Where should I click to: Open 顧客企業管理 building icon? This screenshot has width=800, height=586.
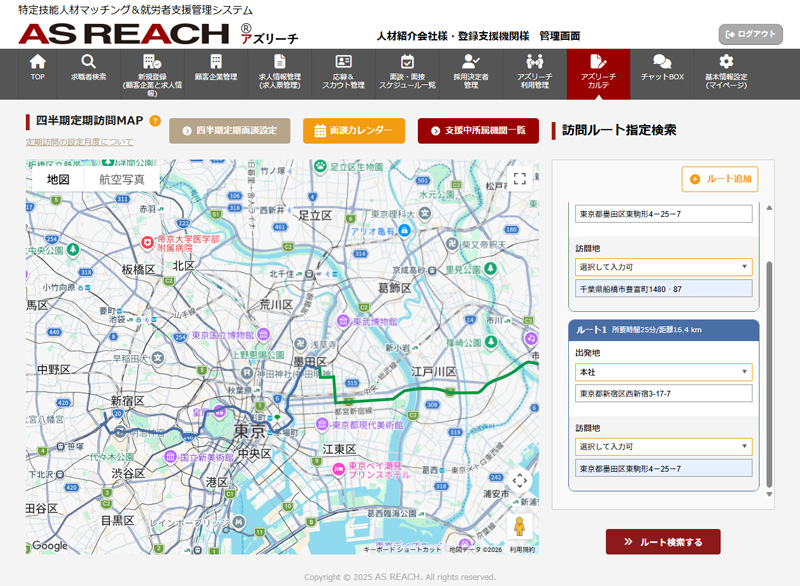(x=216, y=62)
